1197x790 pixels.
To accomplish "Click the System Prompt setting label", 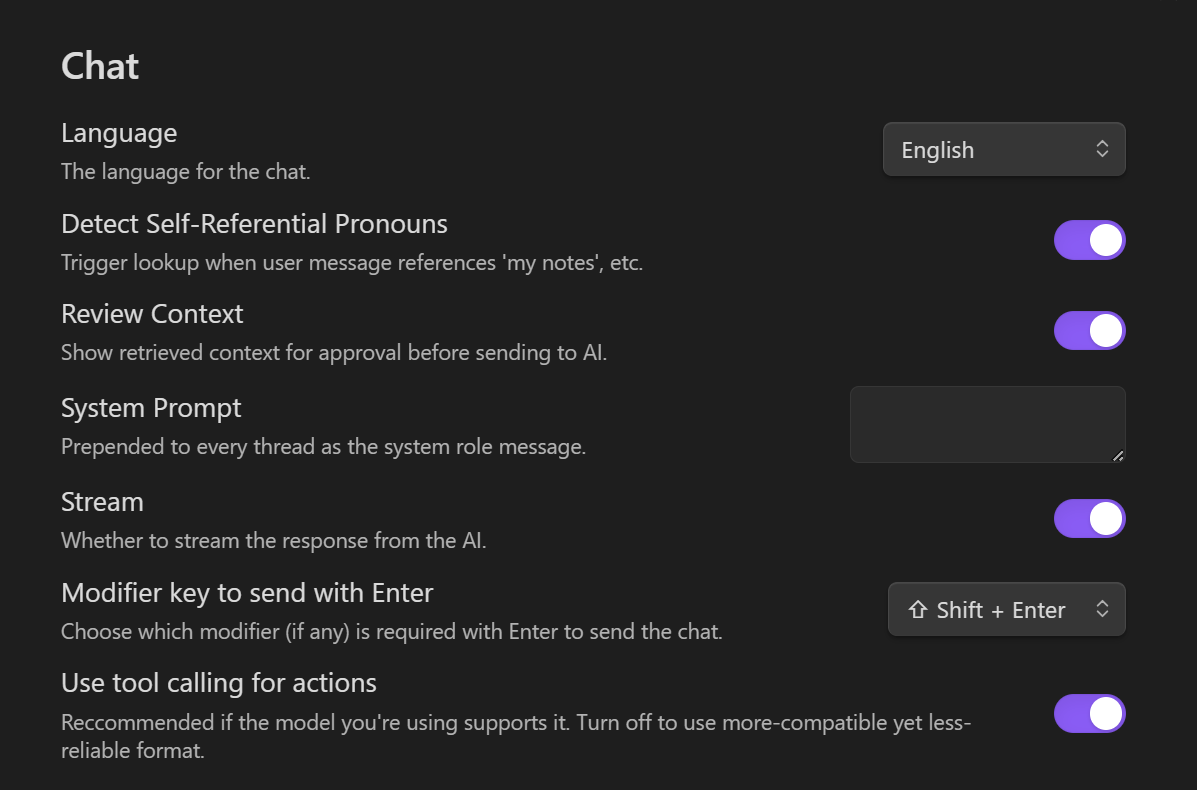I will pyautogui.click(x=151, y=408).
